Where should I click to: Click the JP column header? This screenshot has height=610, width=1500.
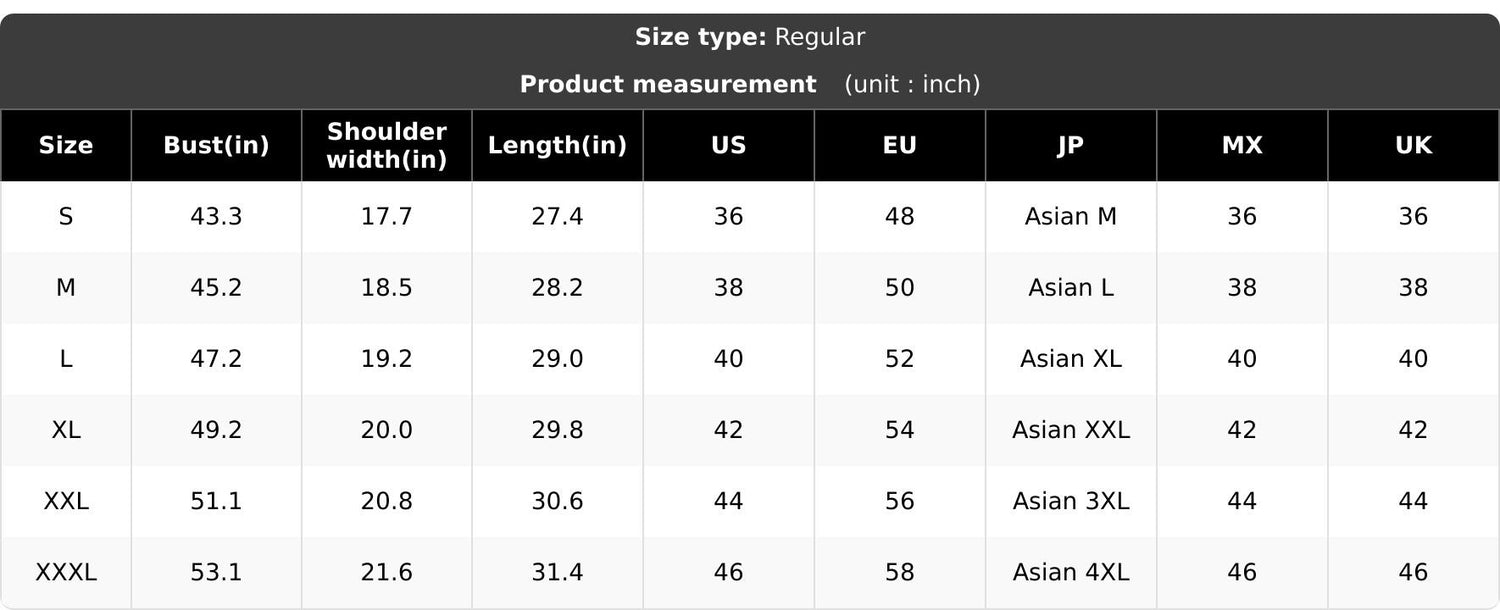coord(1071,145)
